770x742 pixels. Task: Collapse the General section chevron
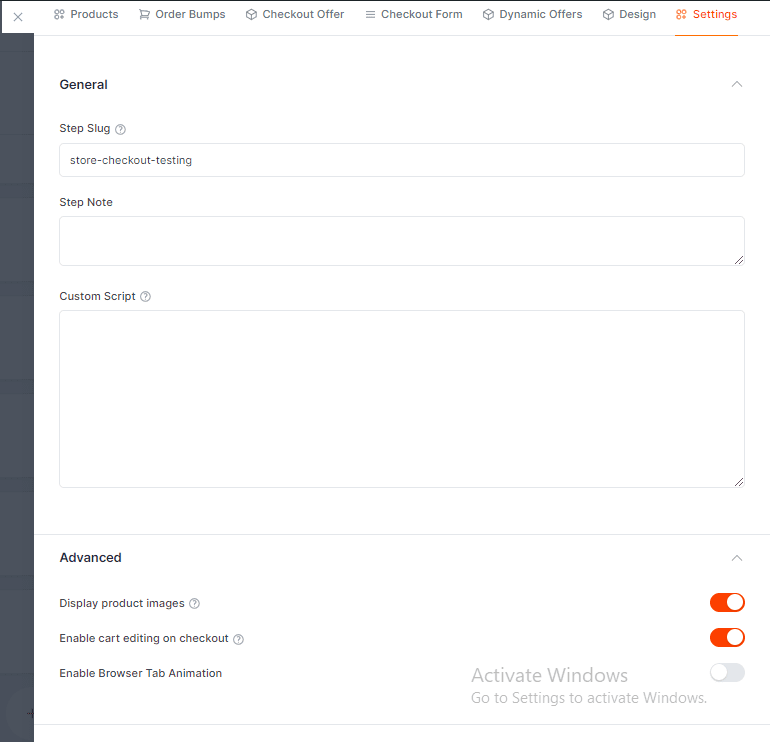(737, 85)
